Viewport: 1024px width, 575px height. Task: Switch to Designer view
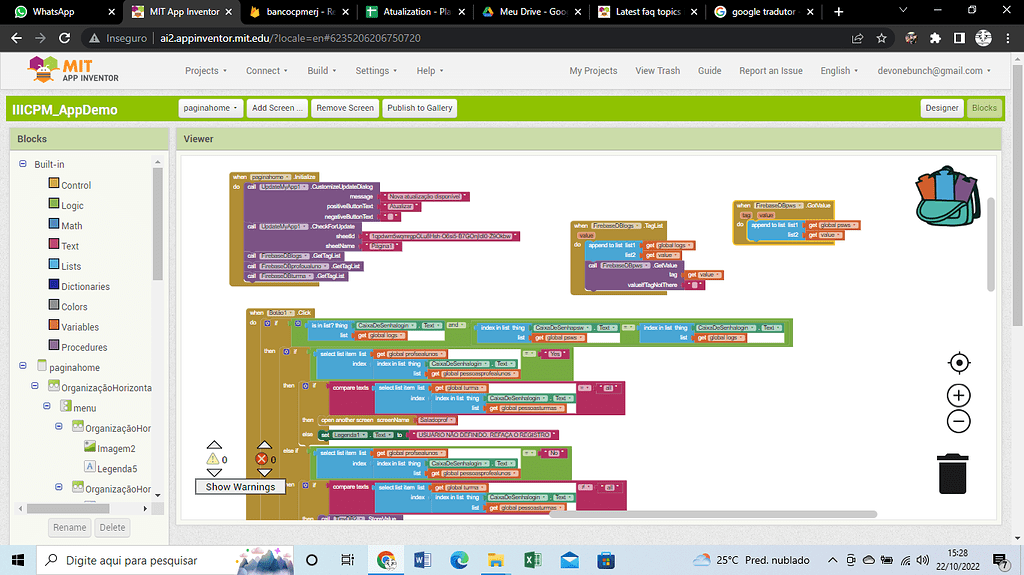(941, 108)
